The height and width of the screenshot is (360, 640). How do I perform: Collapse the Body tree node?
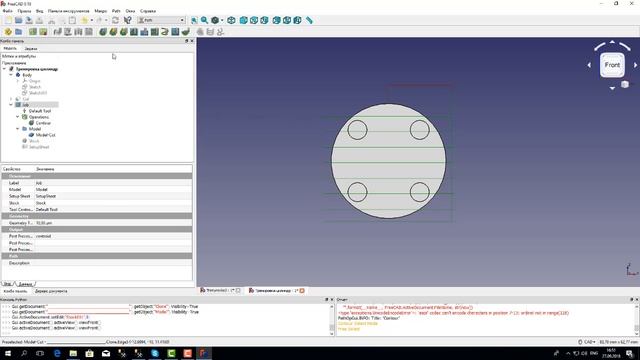(11, 75)
